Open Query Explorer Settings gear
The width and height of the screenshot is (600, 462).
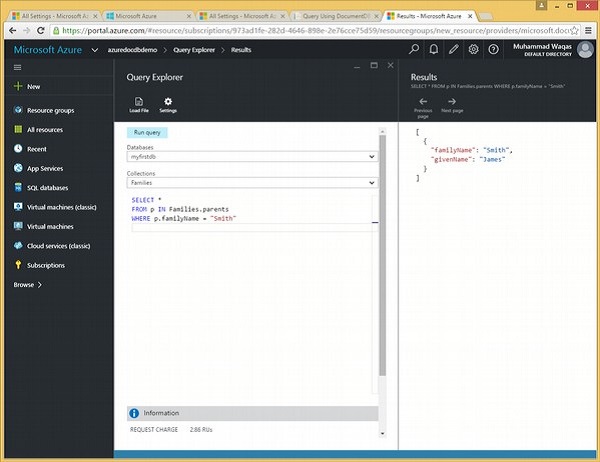(168, 101)
